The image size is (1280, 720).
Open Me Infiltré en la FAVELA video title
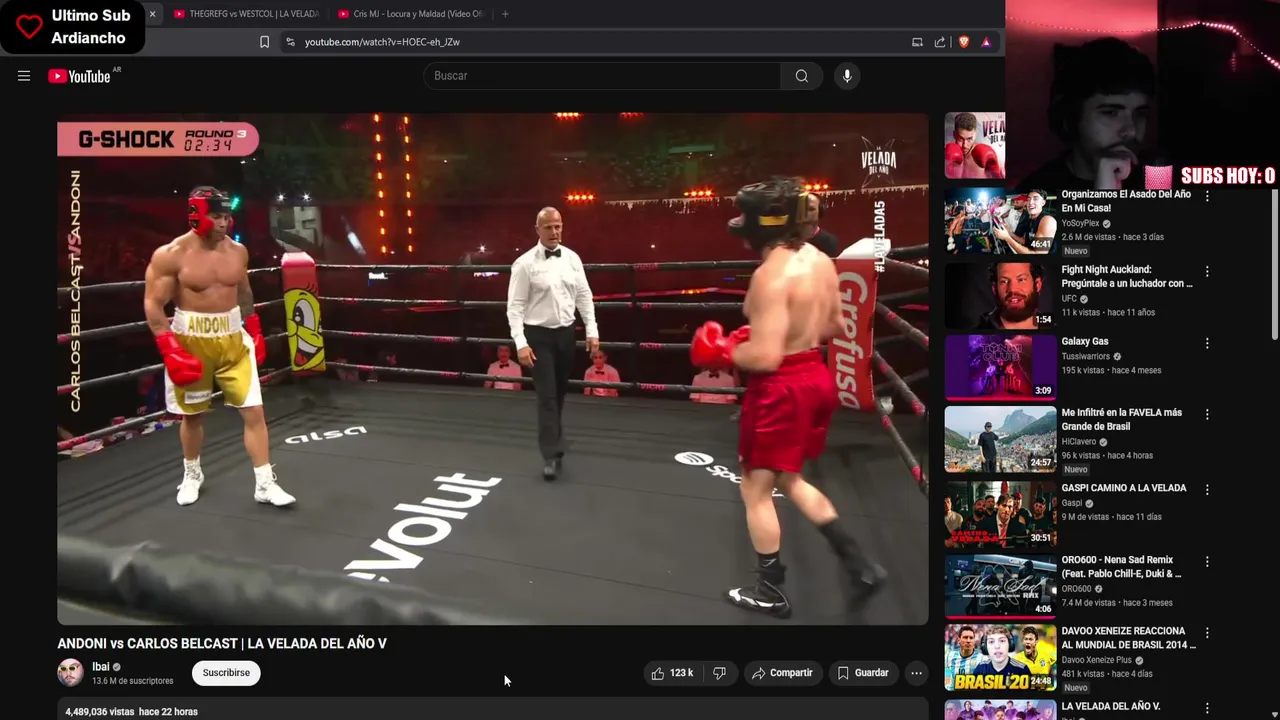1122,419
